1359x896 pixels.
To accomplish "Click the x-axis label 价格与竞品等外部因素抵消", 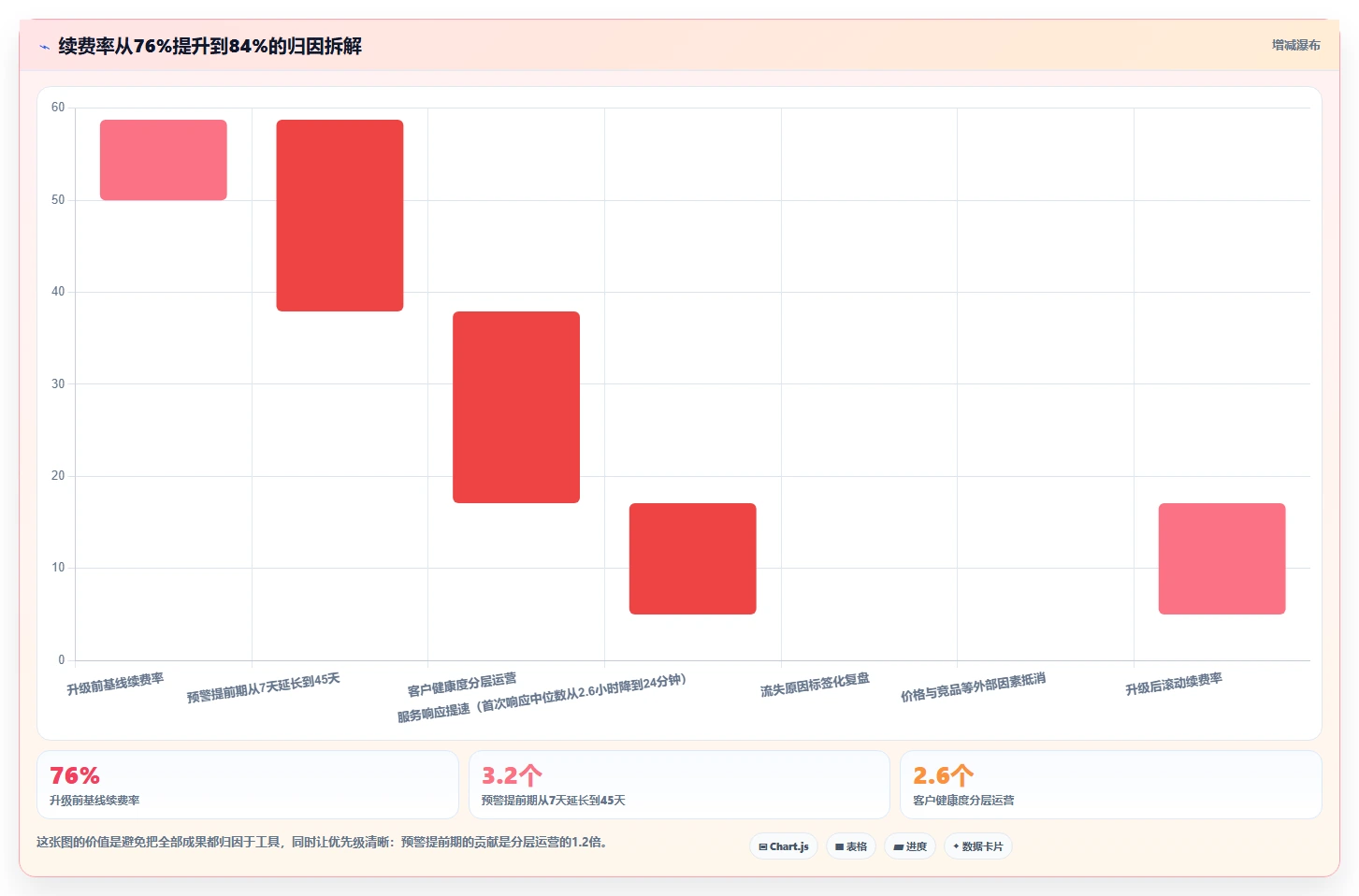I will click(x=973, y=687).
